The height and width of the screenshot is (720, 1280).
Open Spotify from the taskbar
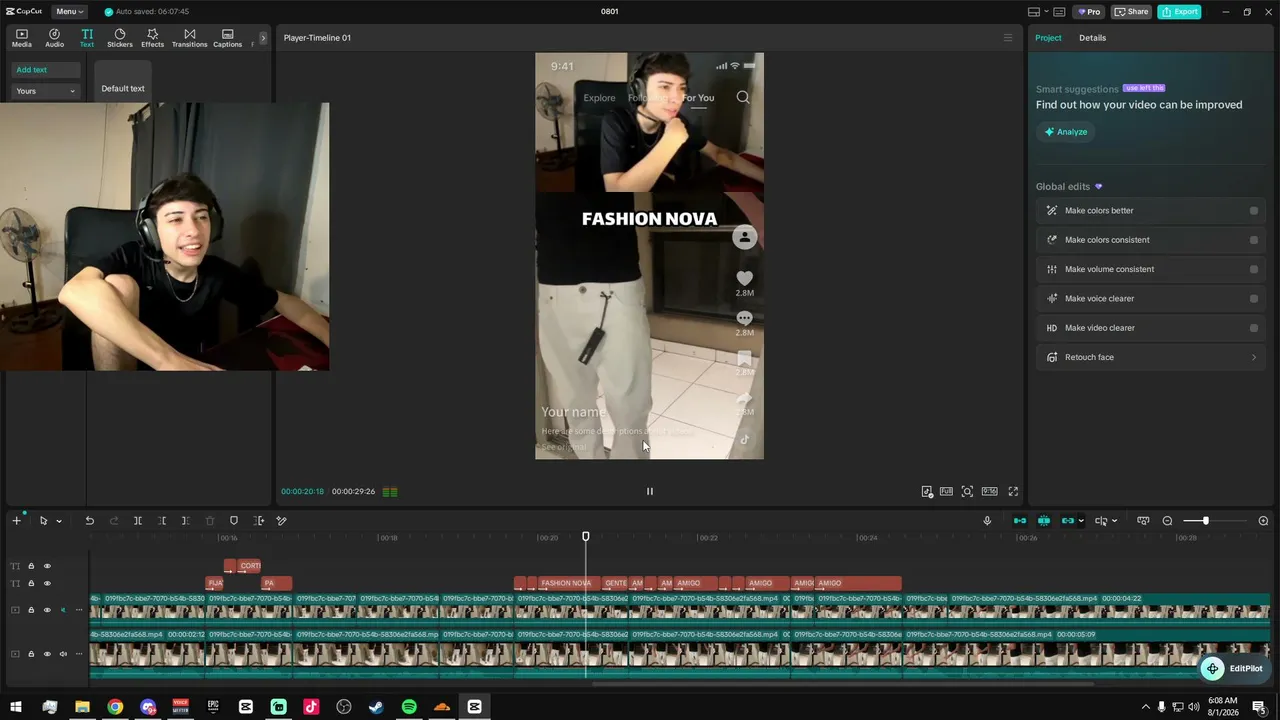(409, 707)
